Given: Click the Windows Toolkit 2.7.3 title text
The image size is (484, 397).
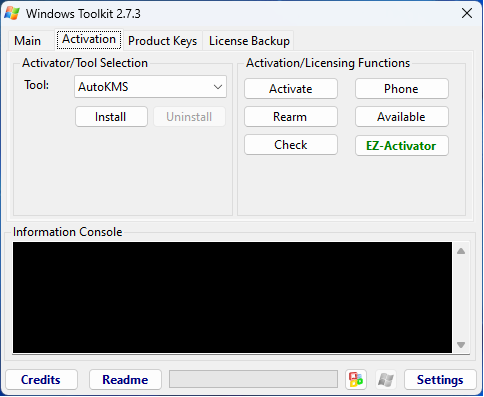Looking at the screenshot, I should (83, 14).
